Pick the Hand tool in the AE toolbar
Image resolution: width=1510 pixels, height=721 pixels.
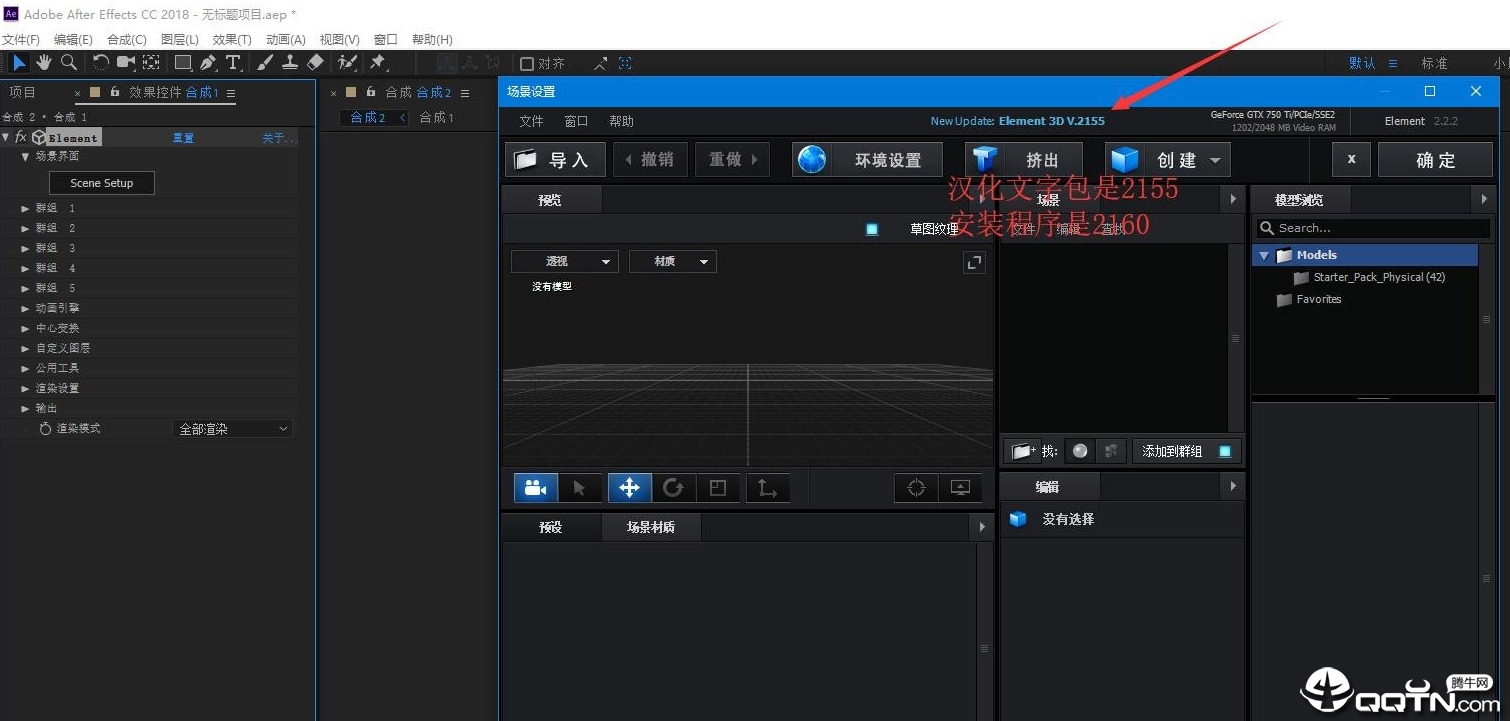point(44,62)
